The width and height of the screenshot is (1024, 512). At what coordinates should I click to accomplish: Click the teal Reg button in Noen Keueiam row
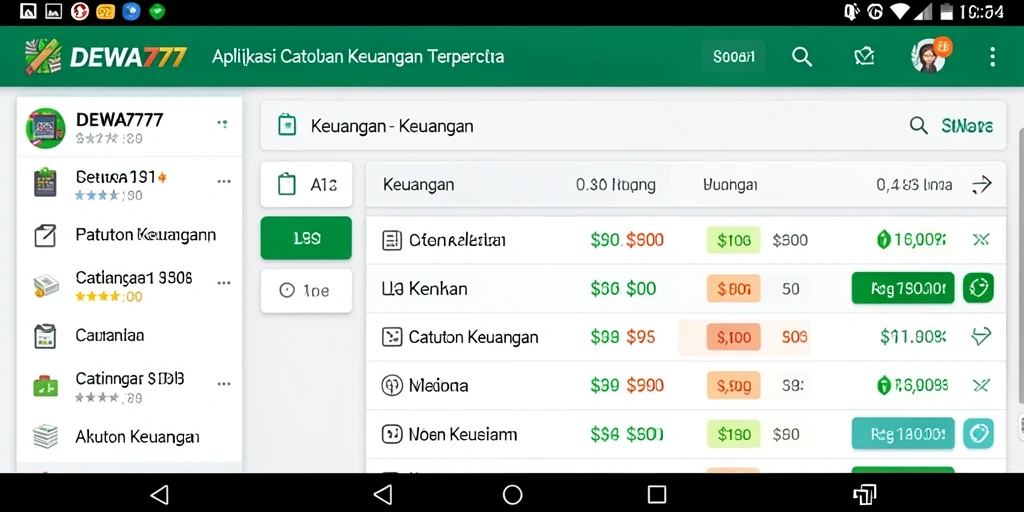coord(903,434)
